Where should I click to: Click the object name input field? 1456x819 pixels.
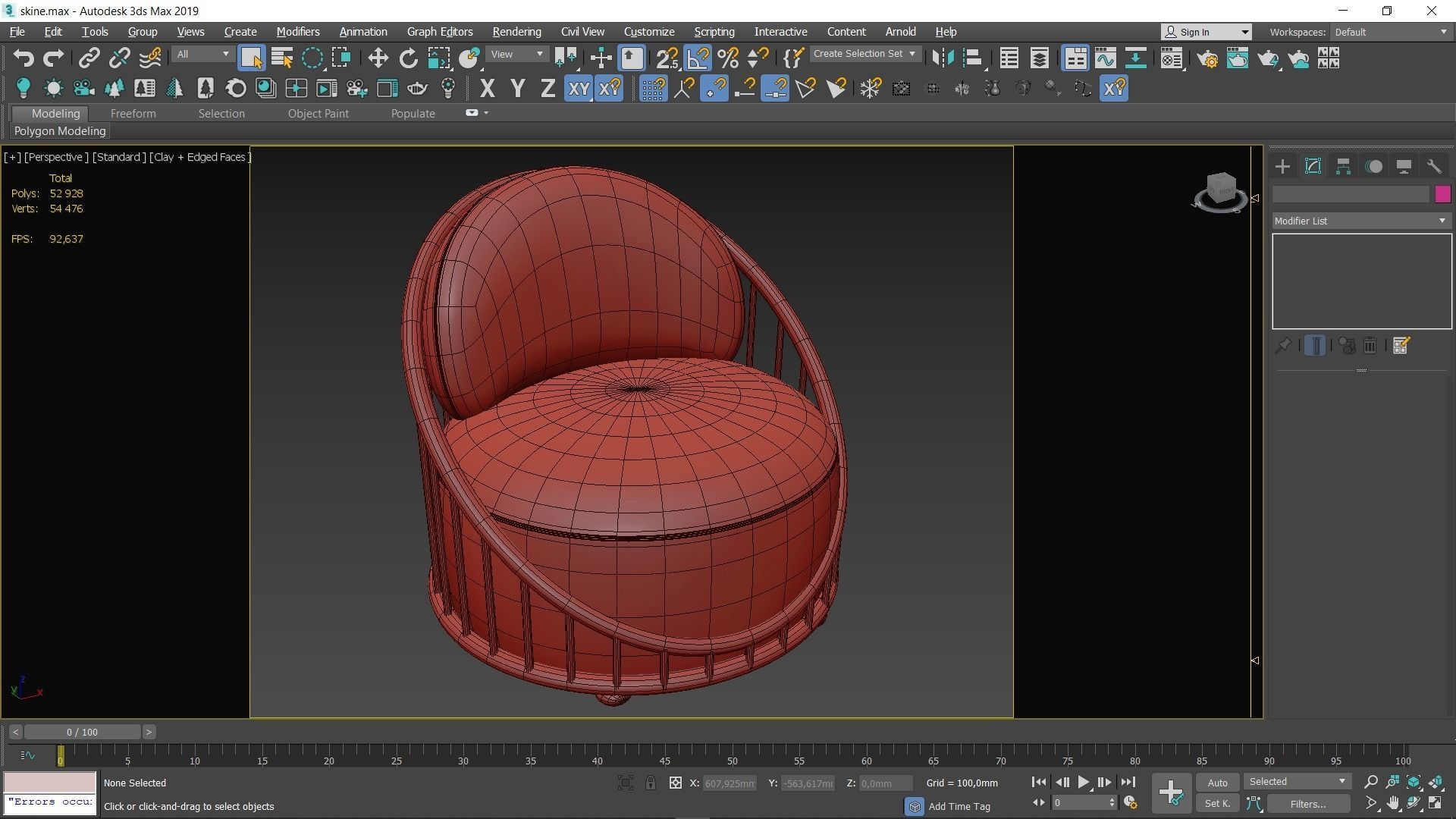click(x=1351, y=195)
